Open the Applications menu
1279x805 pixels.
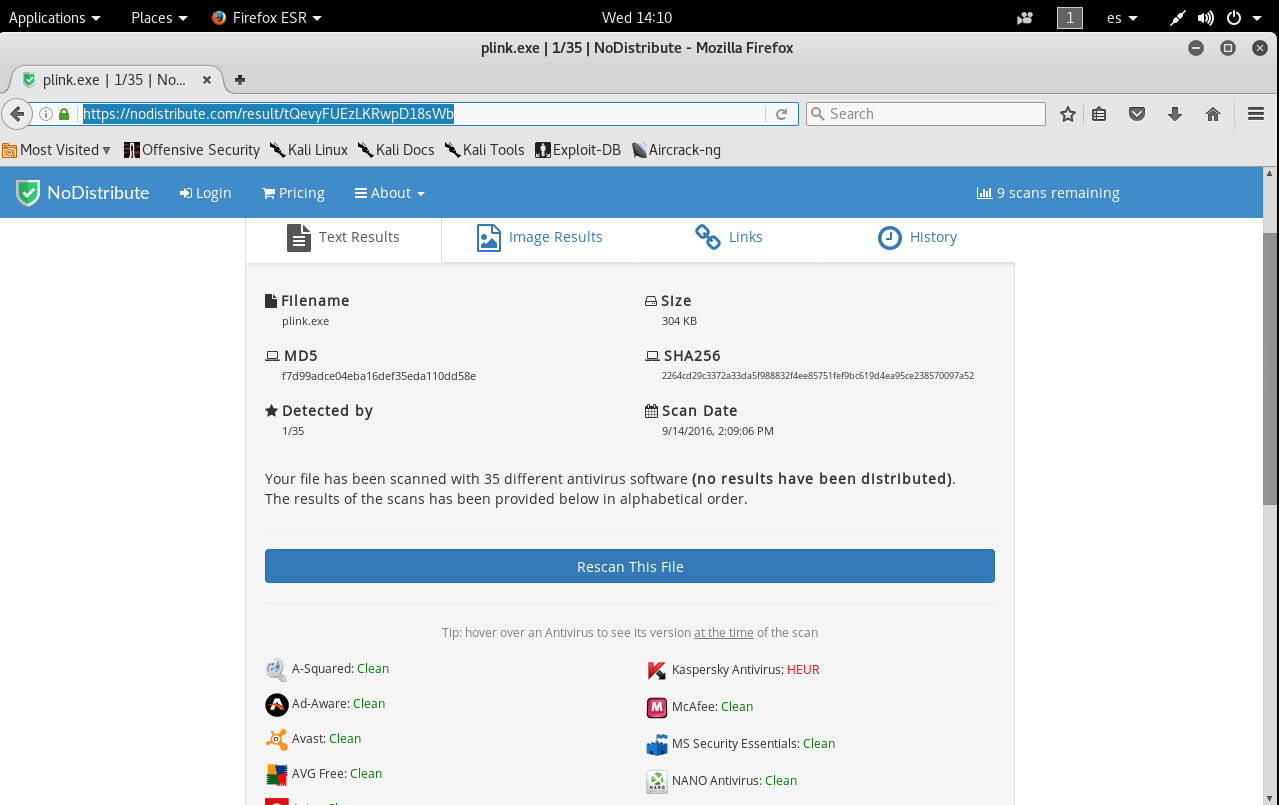tap(54, 18)
